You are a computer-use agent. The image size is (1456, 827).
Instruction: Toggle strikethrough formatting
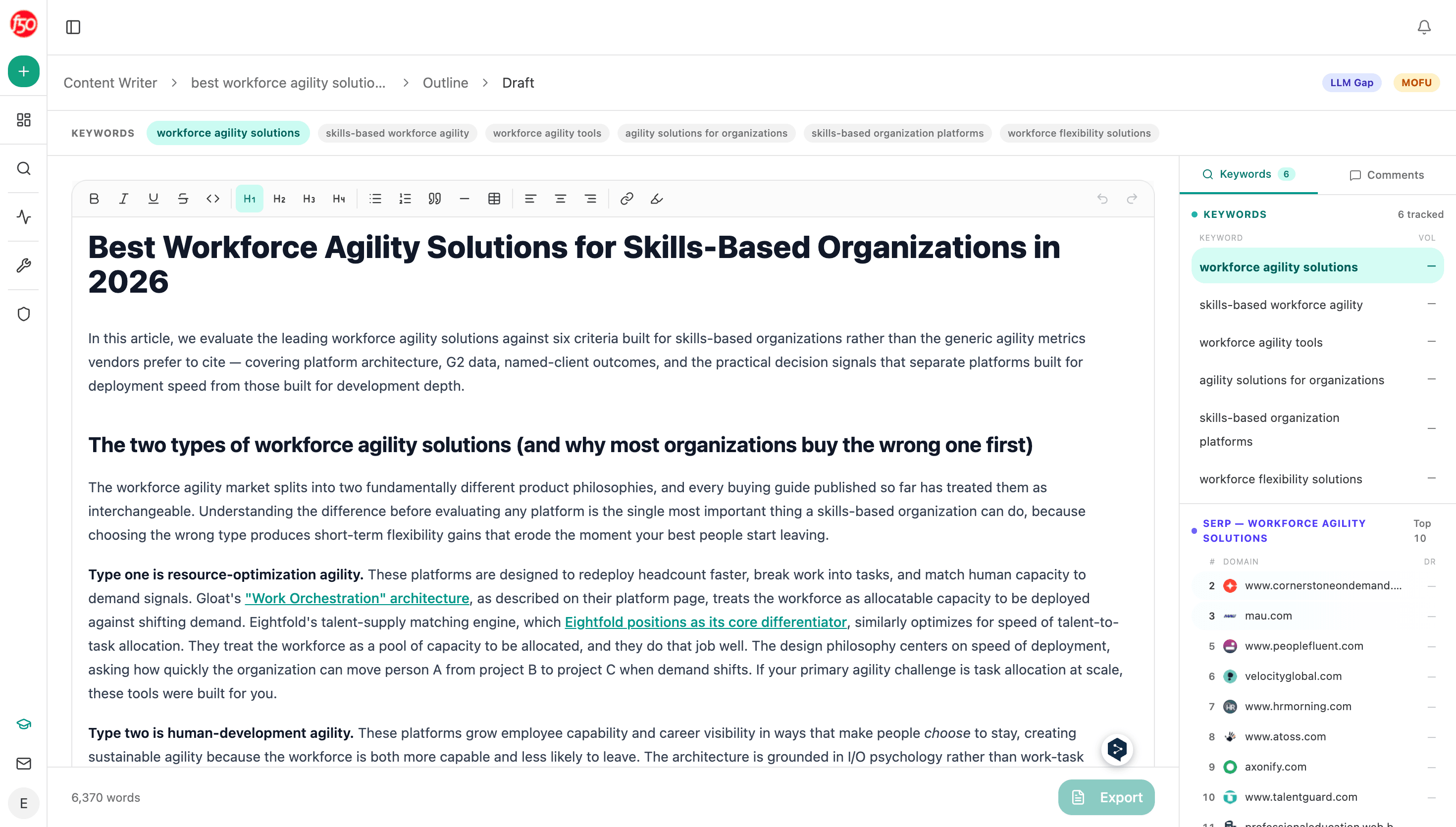click(183, 199)
